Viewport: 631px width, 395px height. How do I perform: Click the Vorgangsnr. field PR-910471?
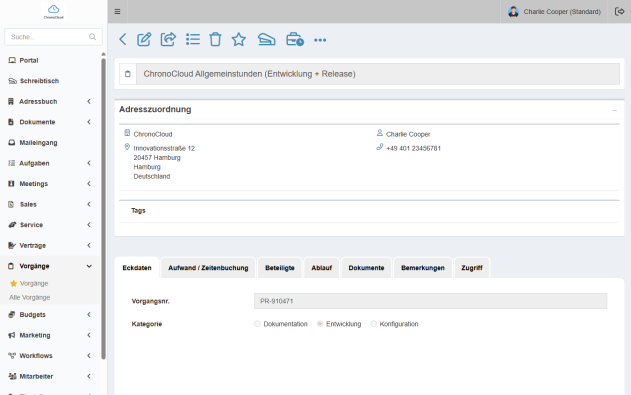click(x=430, y=301)
